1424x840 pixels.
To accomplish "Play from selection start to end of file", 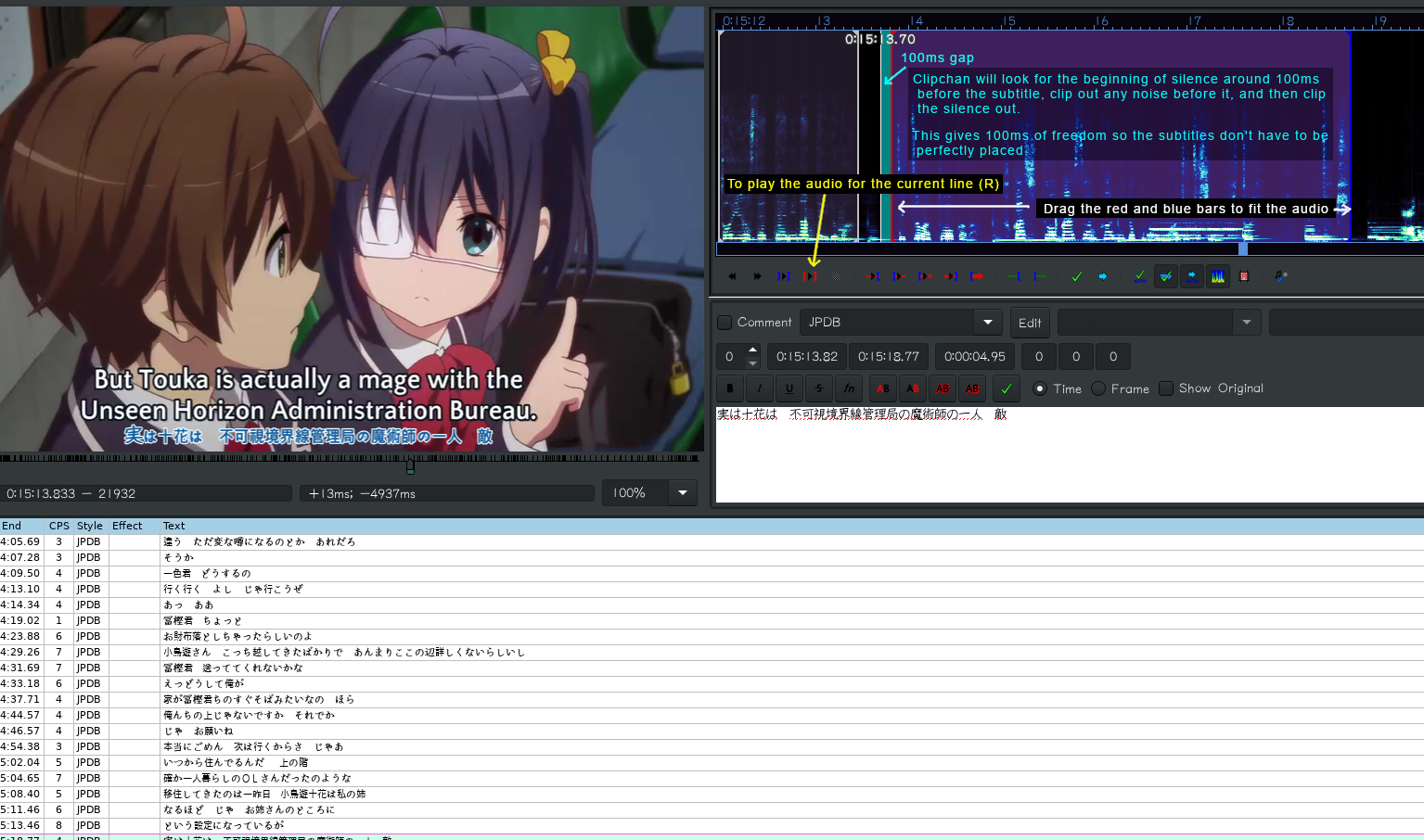I will coord(977,276).
